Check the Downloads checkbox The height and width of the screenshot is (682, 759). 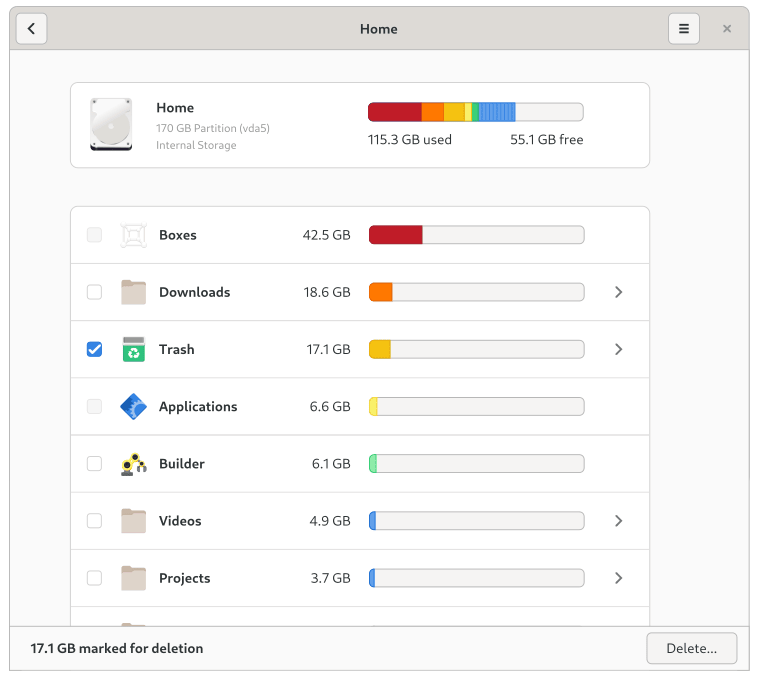pos(94,292)
